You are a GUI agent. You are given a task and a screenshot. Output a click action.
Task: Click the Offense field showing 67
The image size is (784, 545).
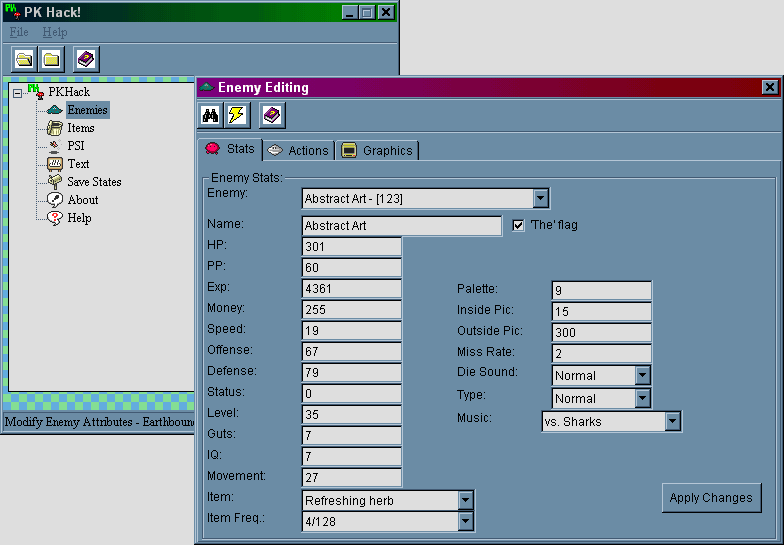point(352,352)
